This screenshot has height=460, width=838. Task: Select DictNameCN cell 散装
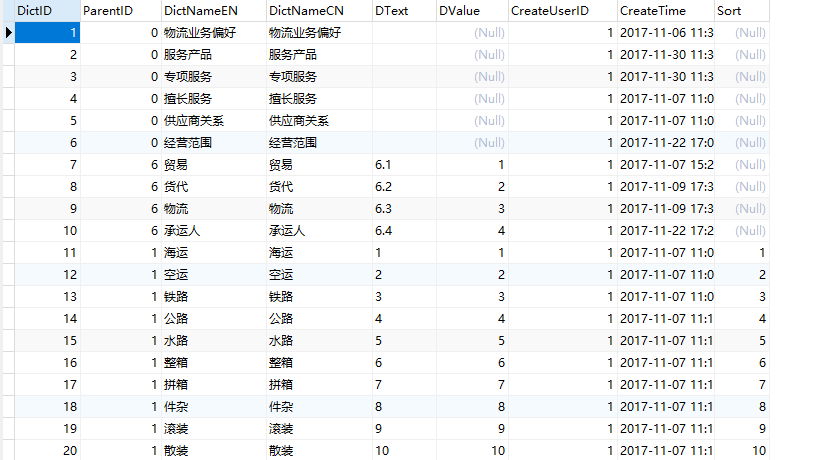point(319,450)
